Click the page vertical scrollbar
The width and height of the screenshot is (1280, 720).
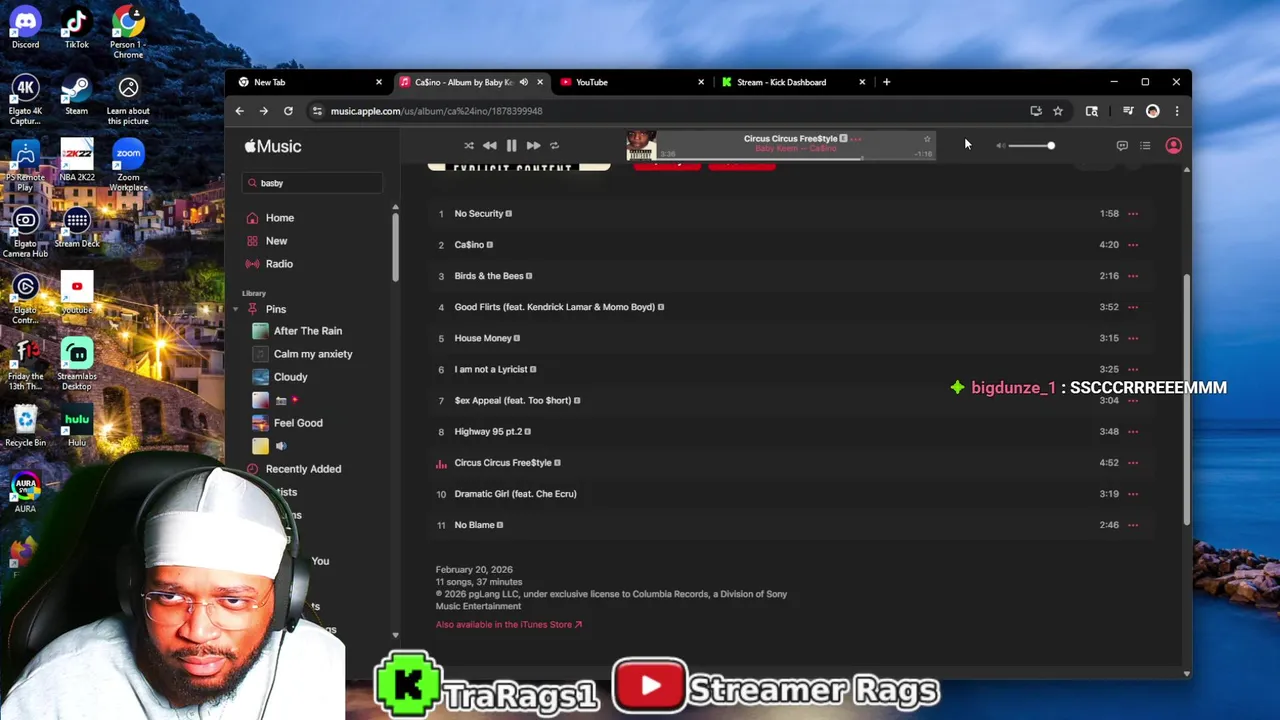1187,399
